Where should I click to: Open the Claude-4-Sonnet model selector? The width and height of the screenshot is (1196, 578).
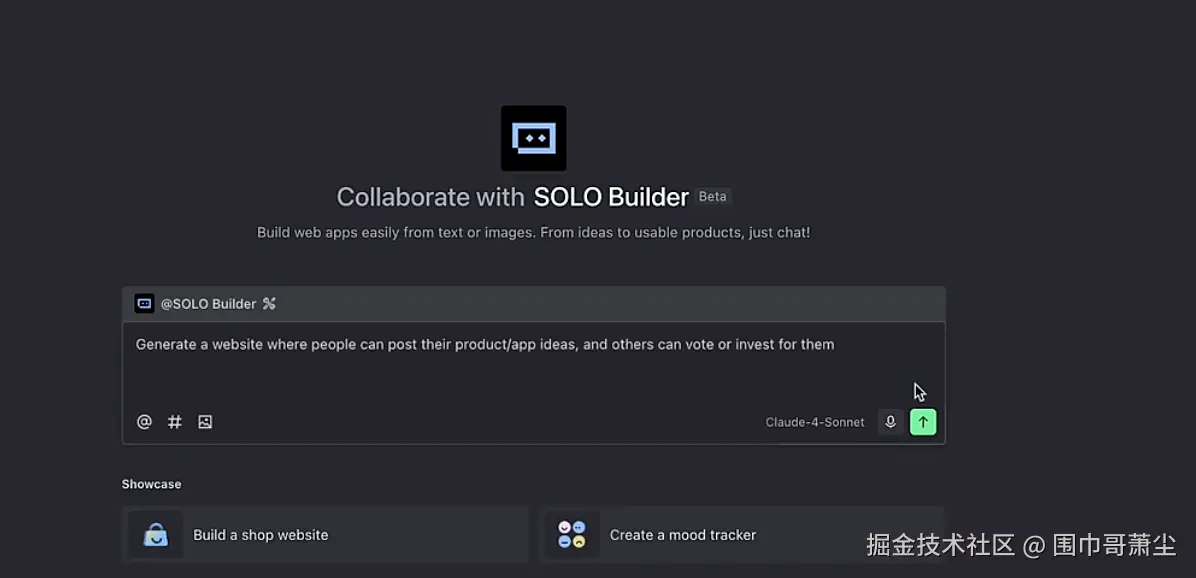[815, 422]
